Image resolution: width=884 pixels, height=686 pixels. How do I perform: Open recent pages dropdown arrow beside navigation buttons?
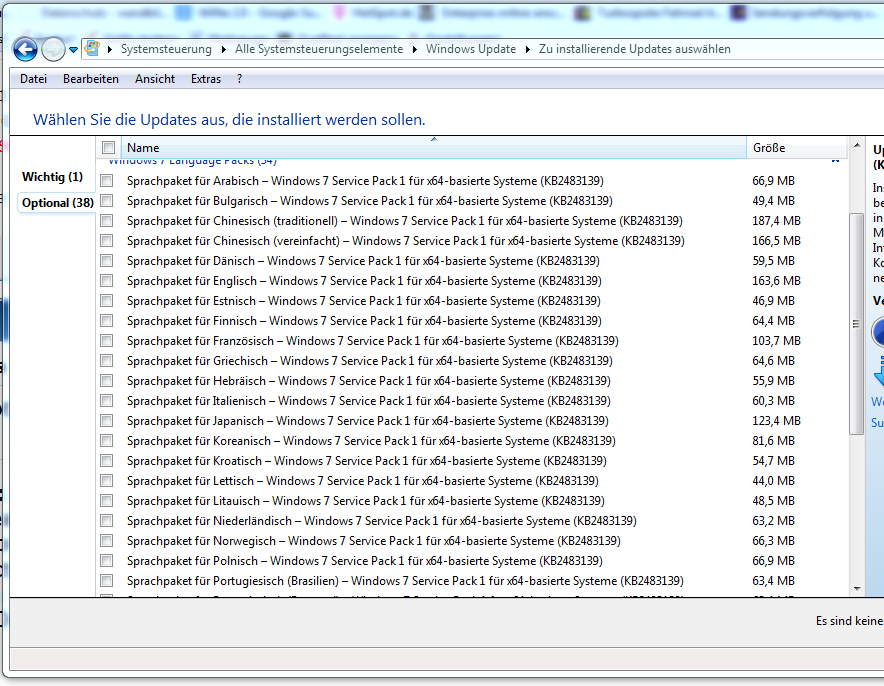(x=73, y=50)
